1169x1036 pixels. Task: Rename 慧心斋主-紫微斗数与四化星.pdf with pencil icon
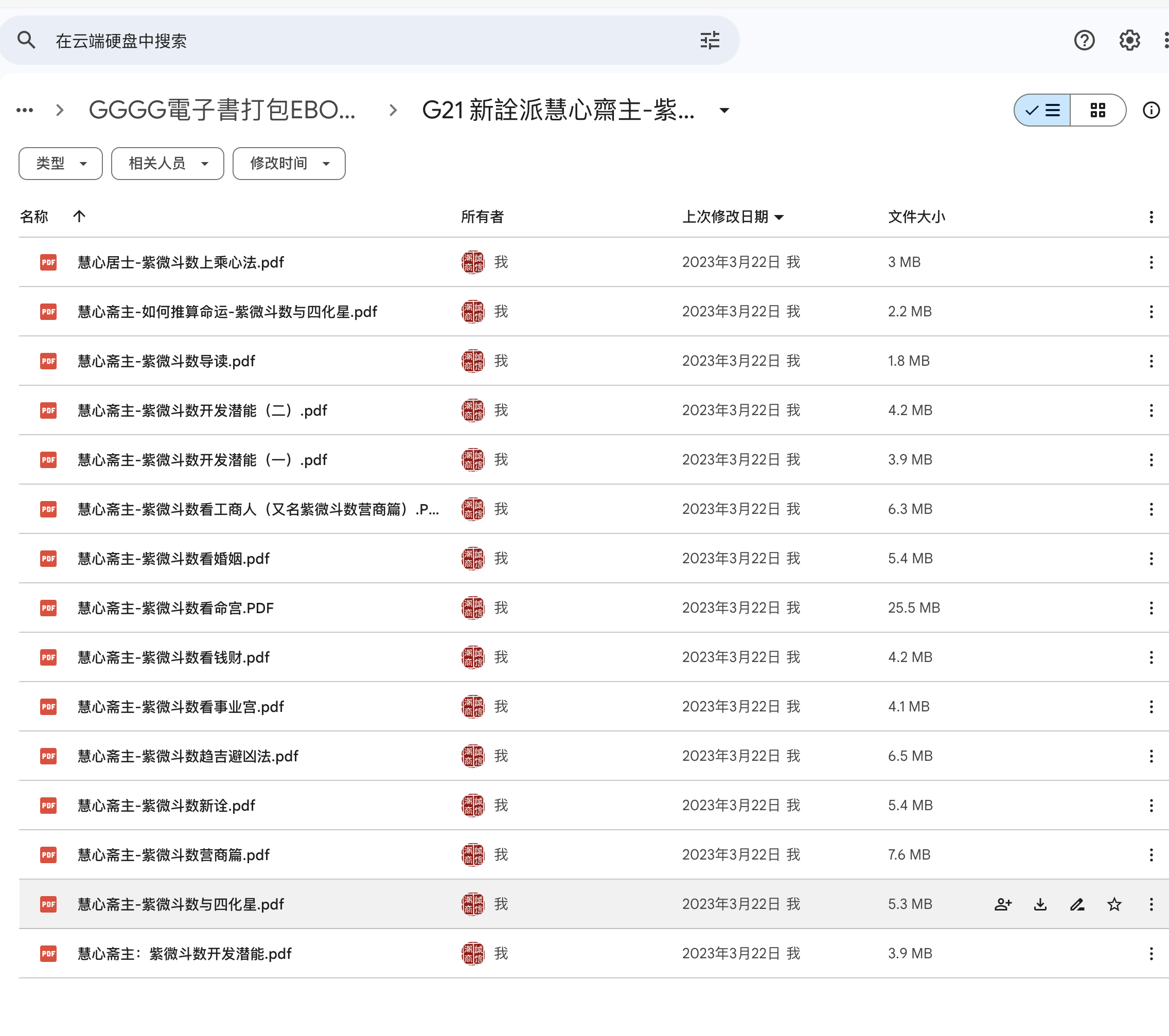[x=1077, y=904]
